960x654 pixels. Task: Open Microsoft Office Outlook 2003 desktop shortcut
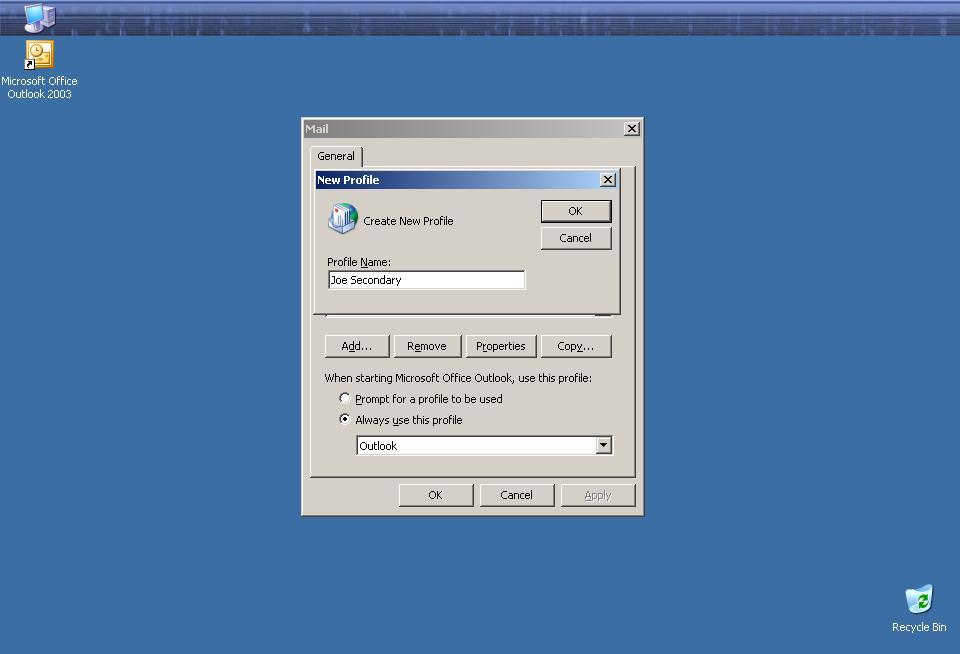point(39,69)
